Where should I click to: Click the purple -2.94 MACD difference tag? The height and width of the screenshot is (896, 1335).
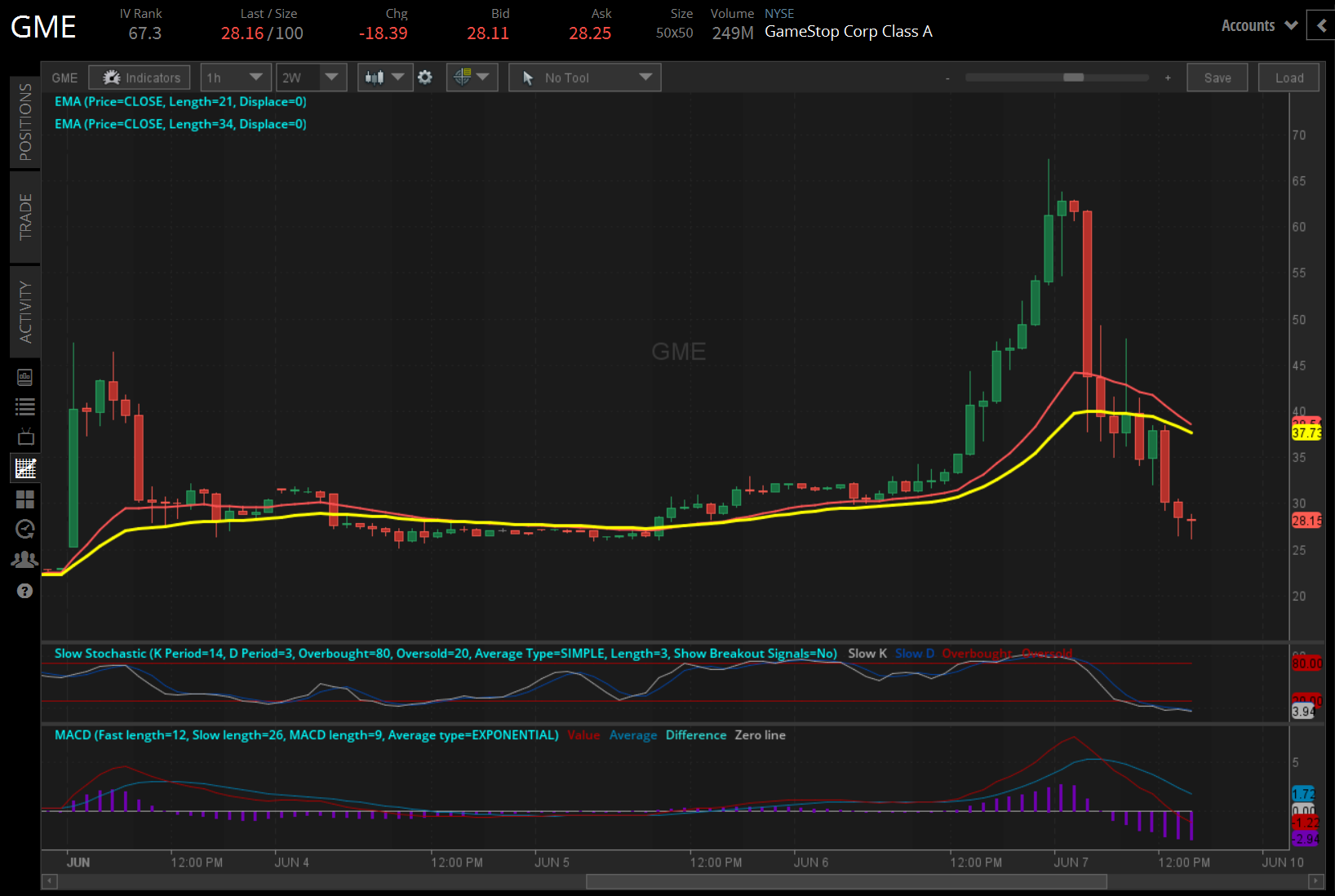(1306, 839)
